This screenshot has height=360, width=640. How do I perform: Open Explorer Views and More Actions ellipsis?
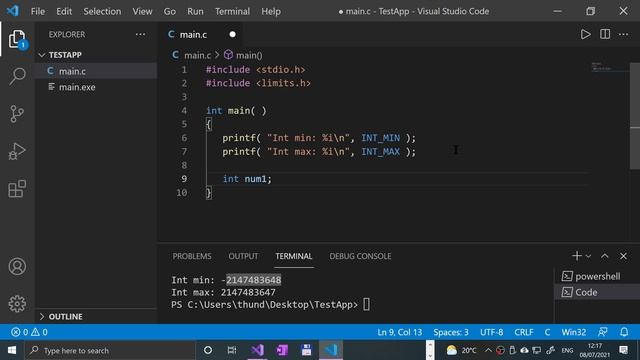pos(140,34)
